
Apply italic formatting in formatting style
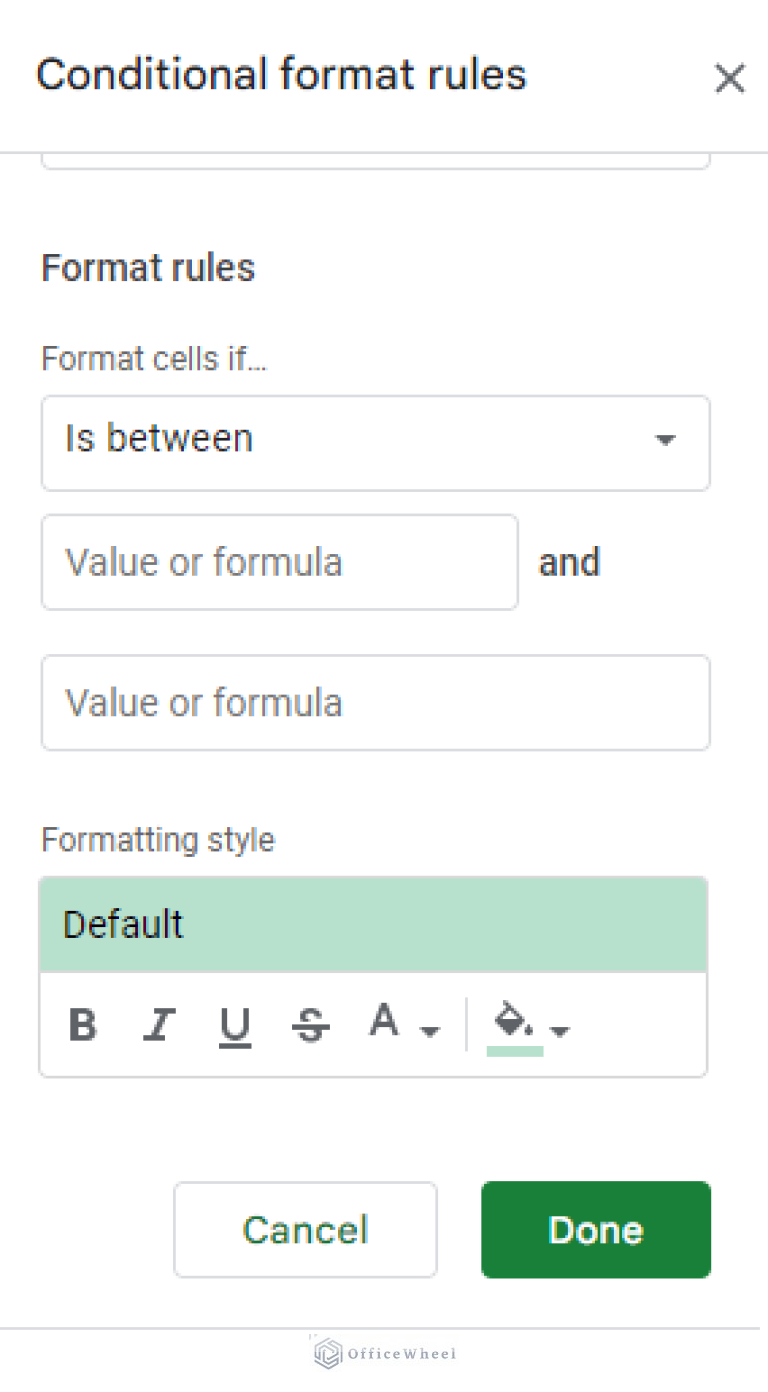click(x=159, y=1024)
